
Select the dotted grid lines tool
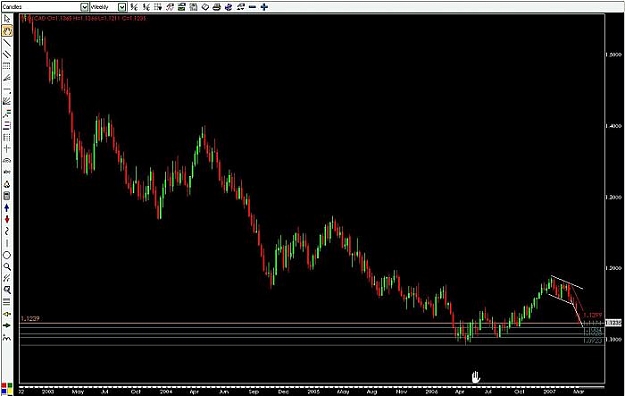7,66
